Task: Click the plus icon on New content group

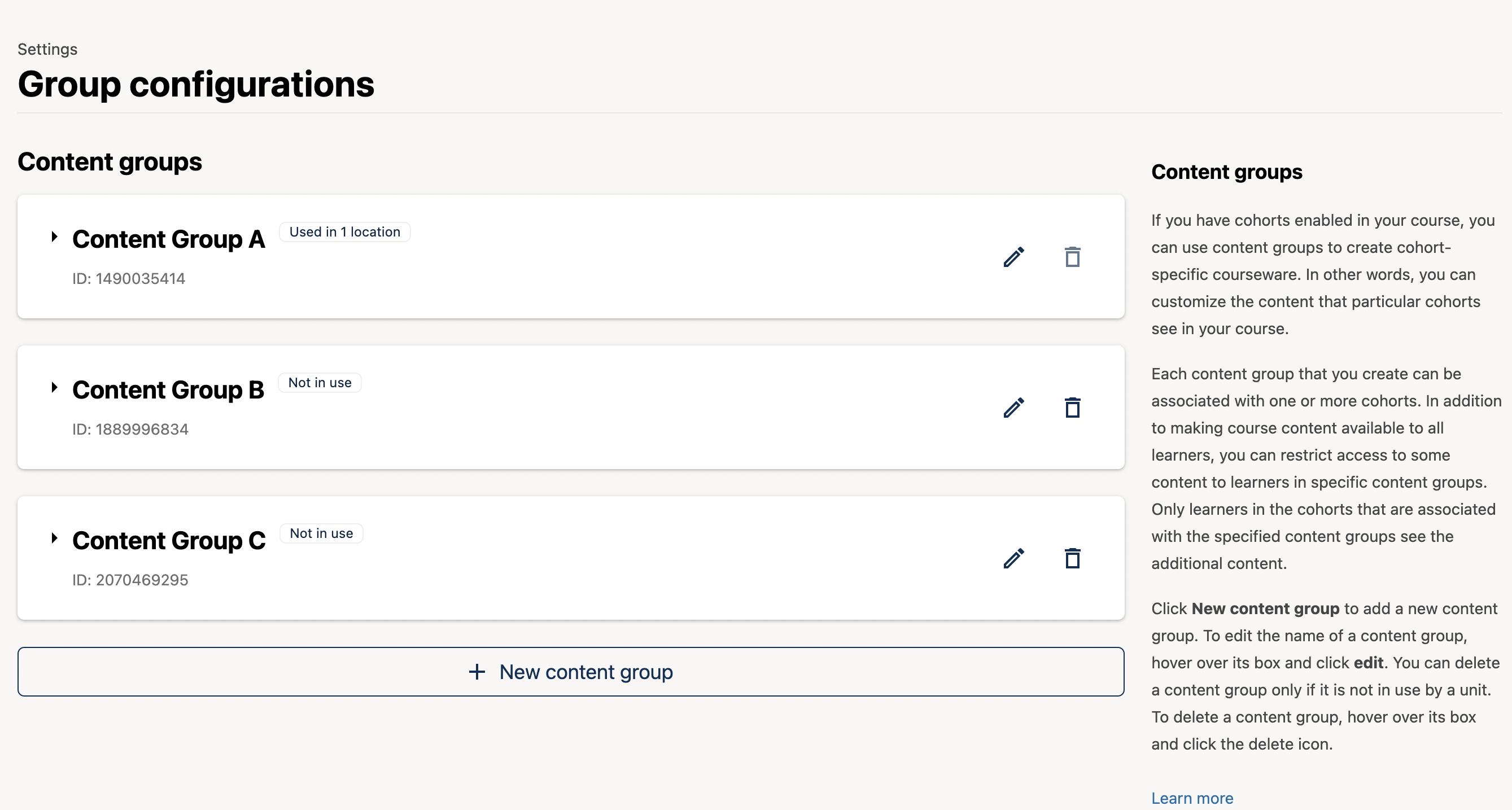Action: (x=475, y=672)
